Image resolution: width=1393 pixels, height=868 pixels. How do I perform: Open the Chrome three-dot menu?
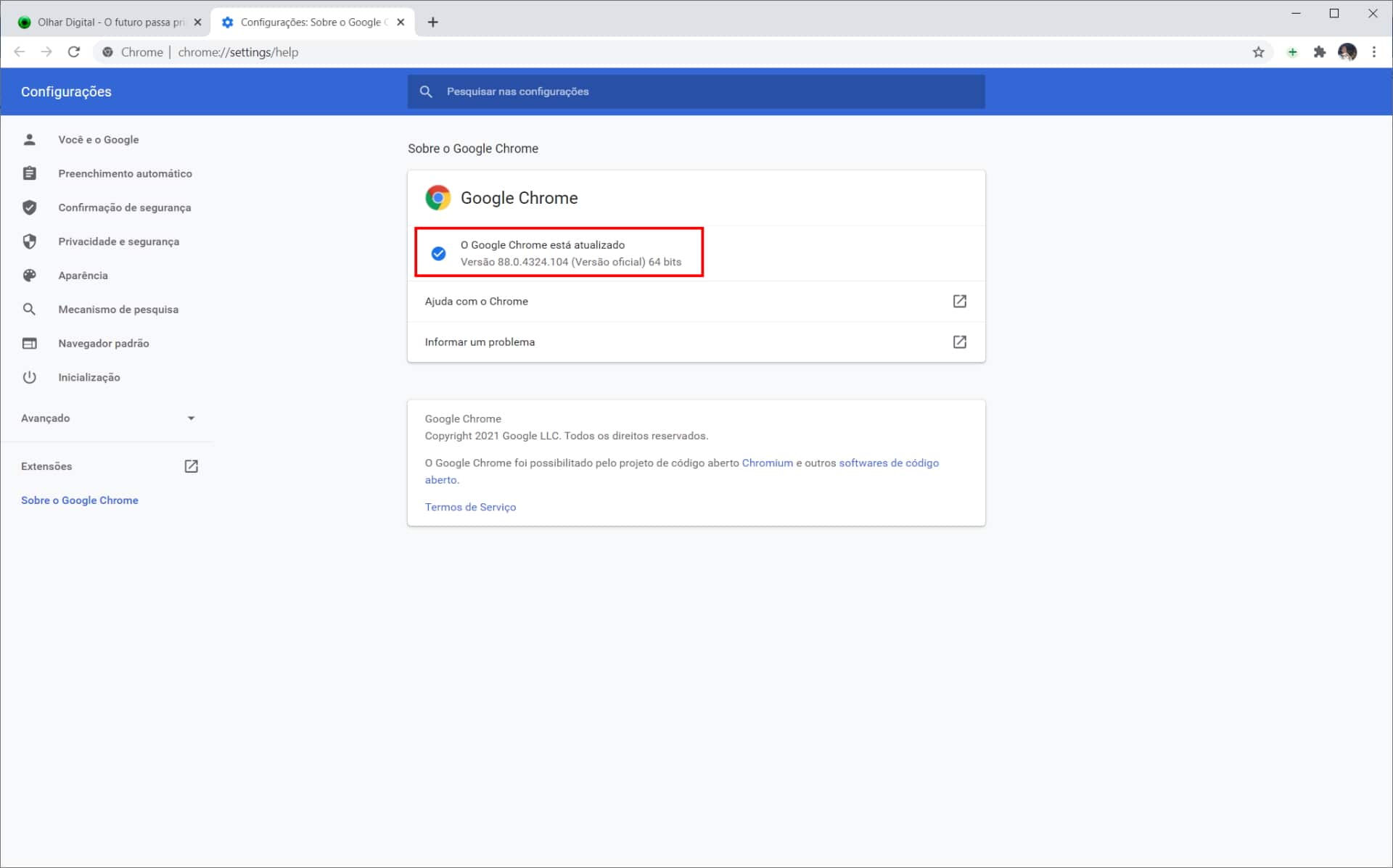pyautogui.click(x=1373, y=52)
